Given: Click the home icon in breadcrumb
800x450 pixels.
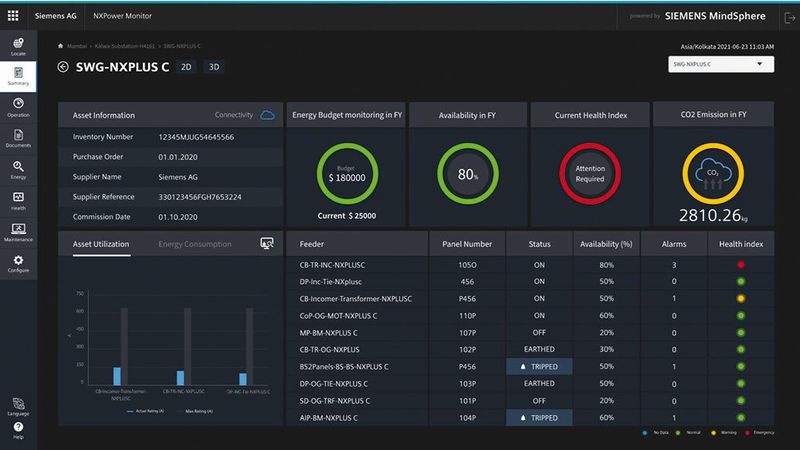Looking at the screenshot, I should click(61, 46).
